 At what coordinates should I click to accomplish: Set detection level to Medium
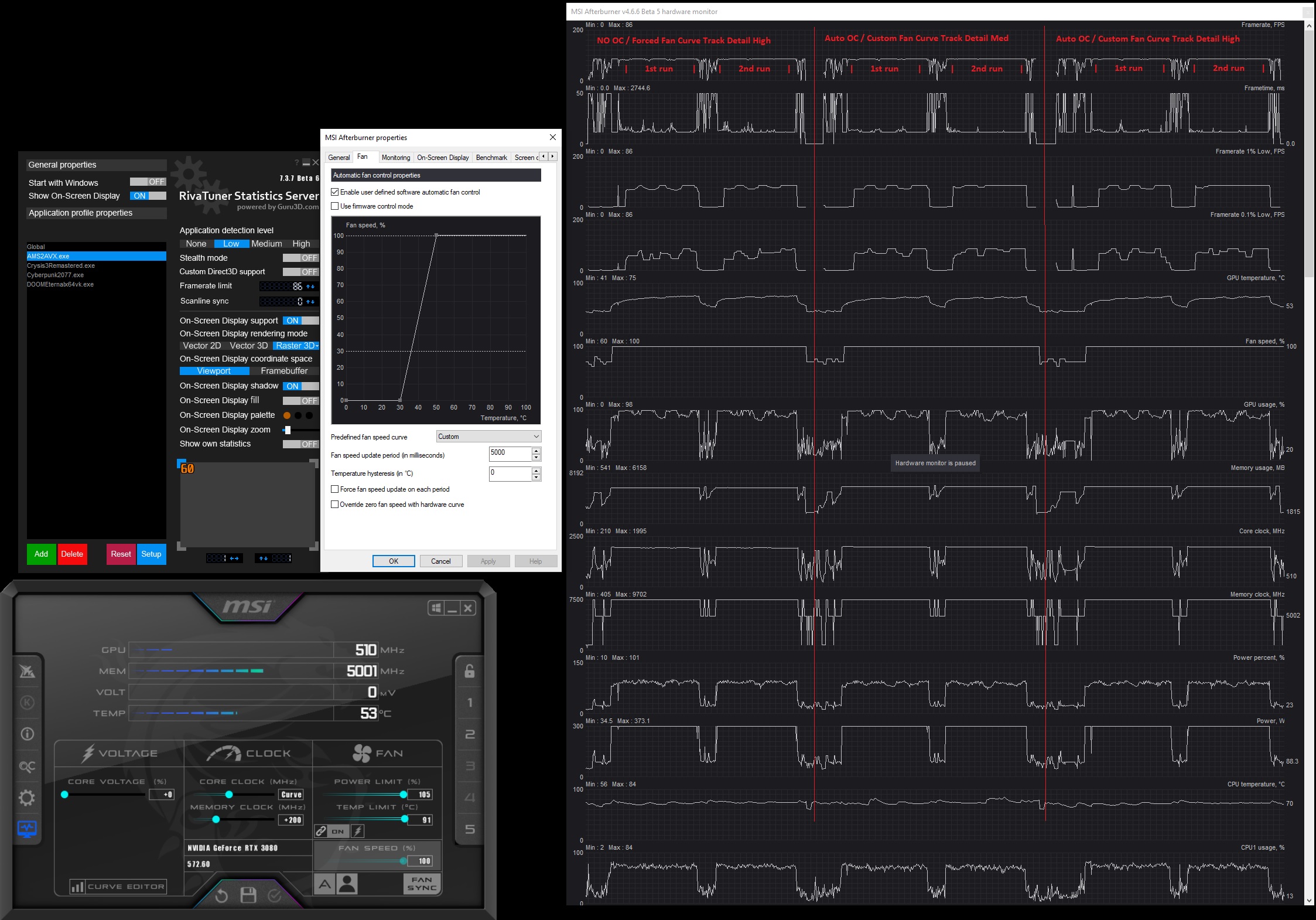pyautogui.click(x=266, y=244)
